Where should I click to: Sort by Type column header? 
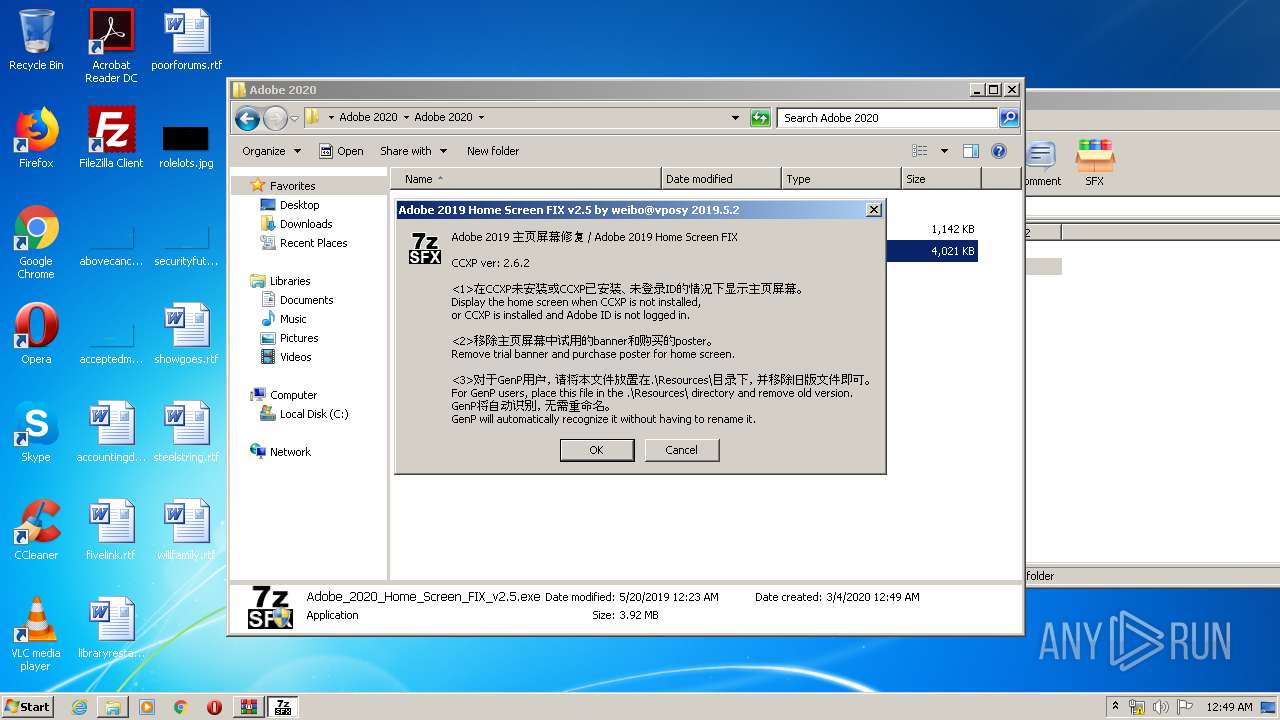[x=840, y=179]
